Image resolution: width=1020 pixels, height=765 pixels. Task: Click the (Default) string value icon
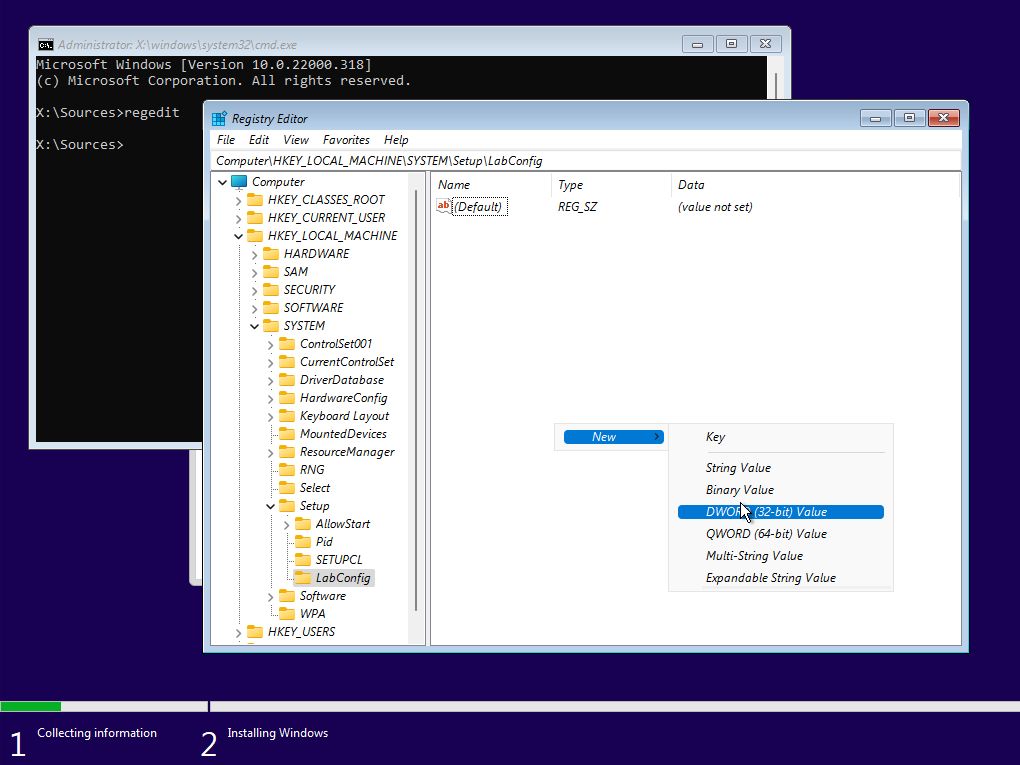444,207
